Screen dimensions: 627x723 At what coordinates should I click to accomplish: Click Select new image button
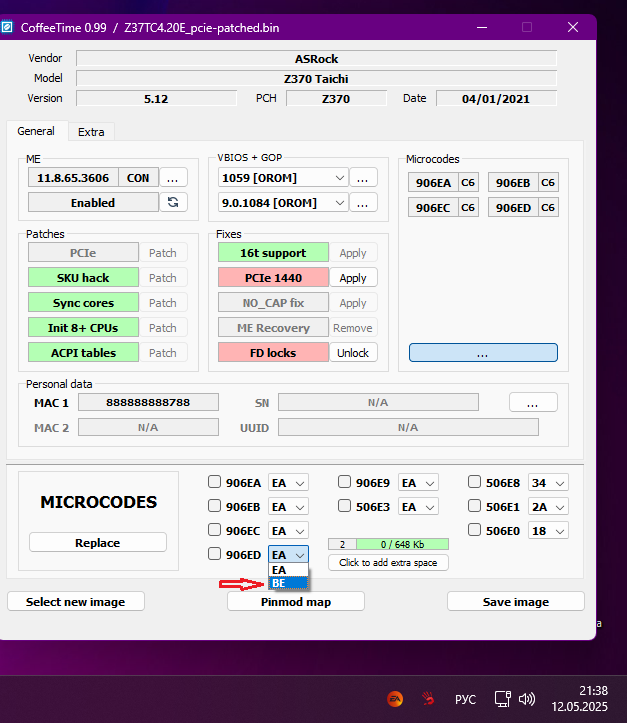click(76, 602)
